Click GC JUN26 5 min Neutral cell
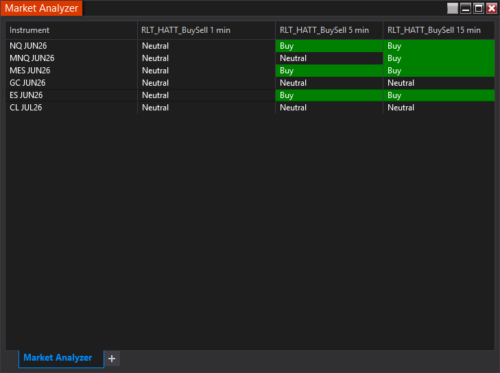Viewport: 500px width, 373px height. [x=329, y=83]
